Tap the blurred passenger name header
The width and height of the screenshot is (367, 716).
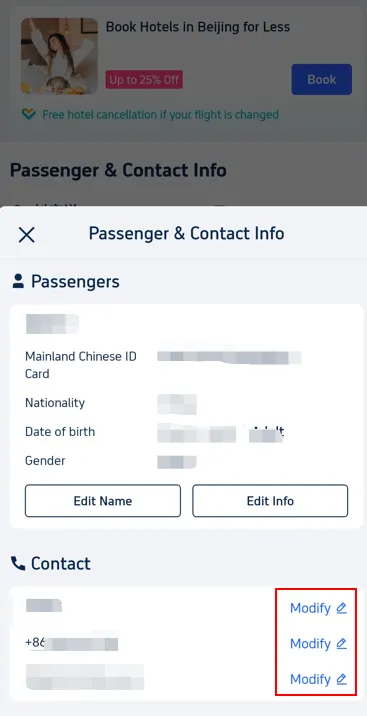point(52,324)
